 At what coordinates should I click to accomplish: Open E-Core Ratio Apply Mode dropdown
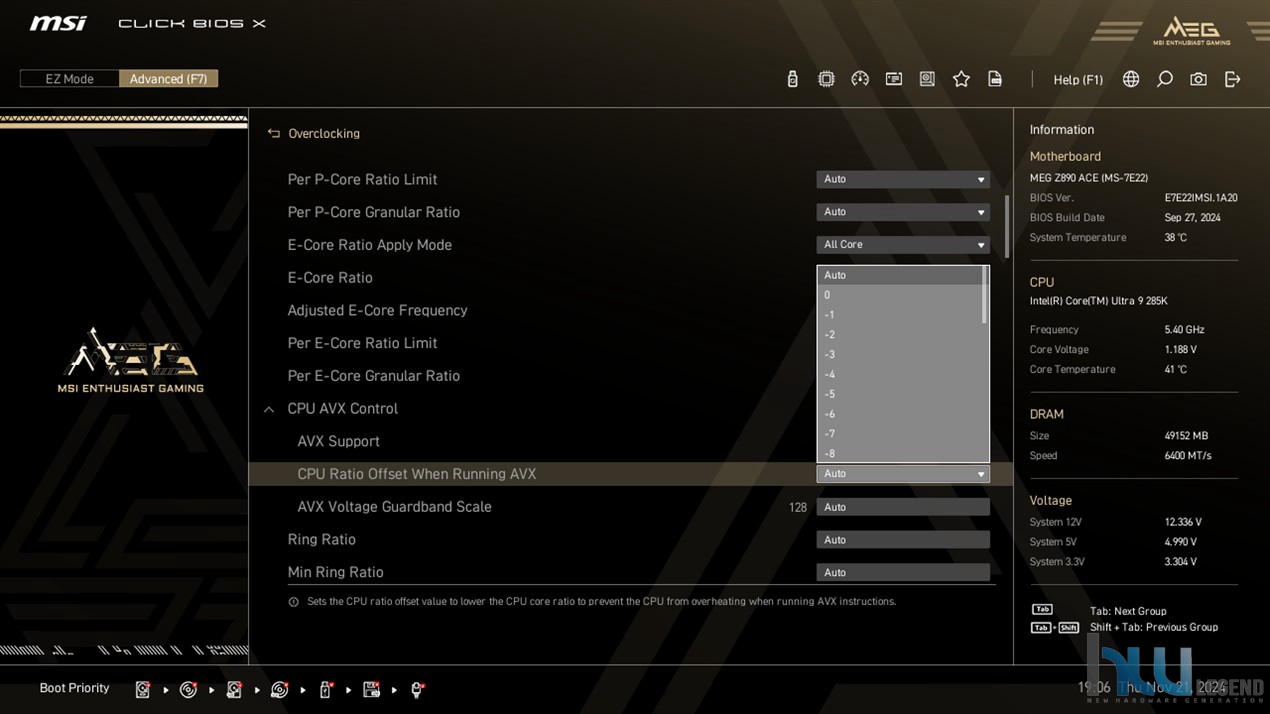tap(903, 245)
